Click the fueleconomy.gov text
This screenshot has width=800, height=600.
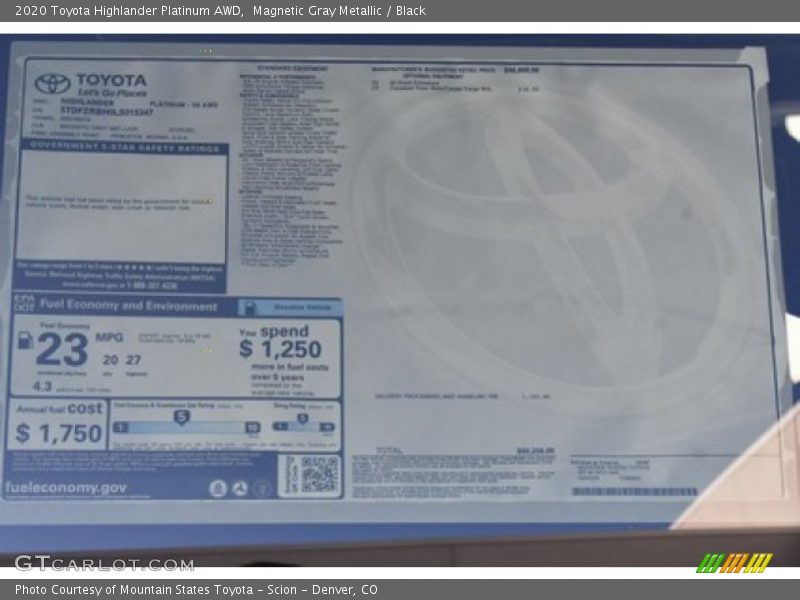pos(66,488)
